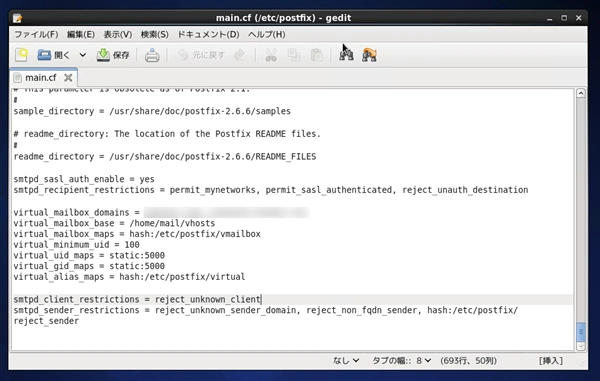This screenshot has height=381, width=600.
Task: Expand the recent files arrow beside 開く
Action: [x=83, y=55]
